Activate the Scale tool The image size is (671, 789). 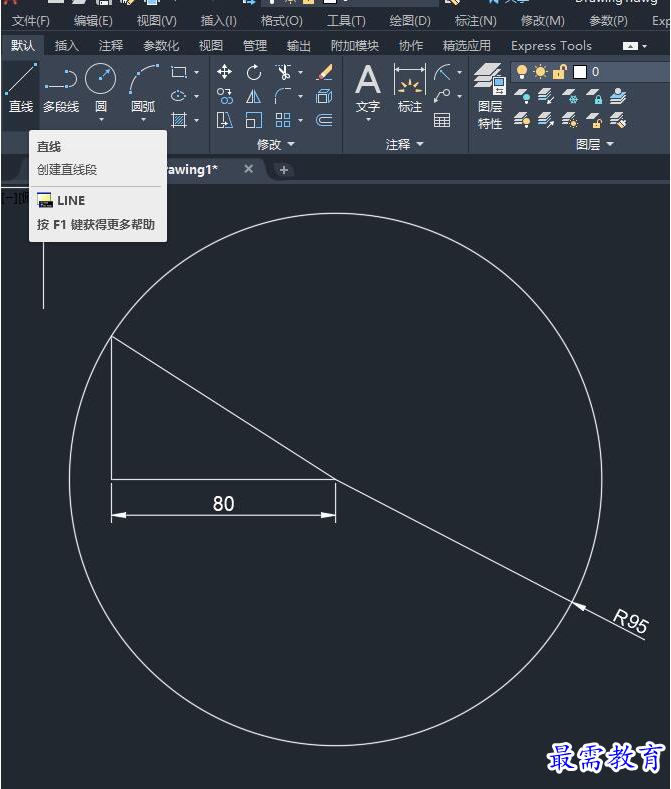(x=254, y=120)
